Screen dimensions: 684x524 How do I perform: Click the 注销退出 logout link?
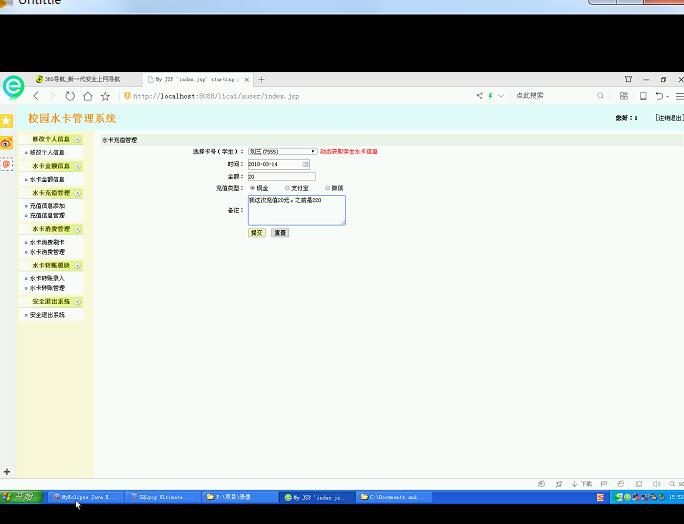(670, 118)
